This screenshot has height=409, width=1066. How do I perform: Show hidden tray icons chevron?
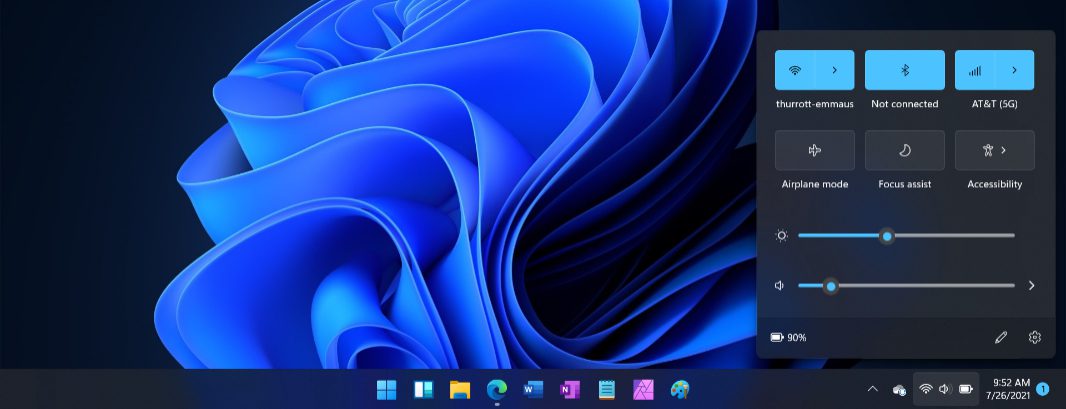click(872, 389)
